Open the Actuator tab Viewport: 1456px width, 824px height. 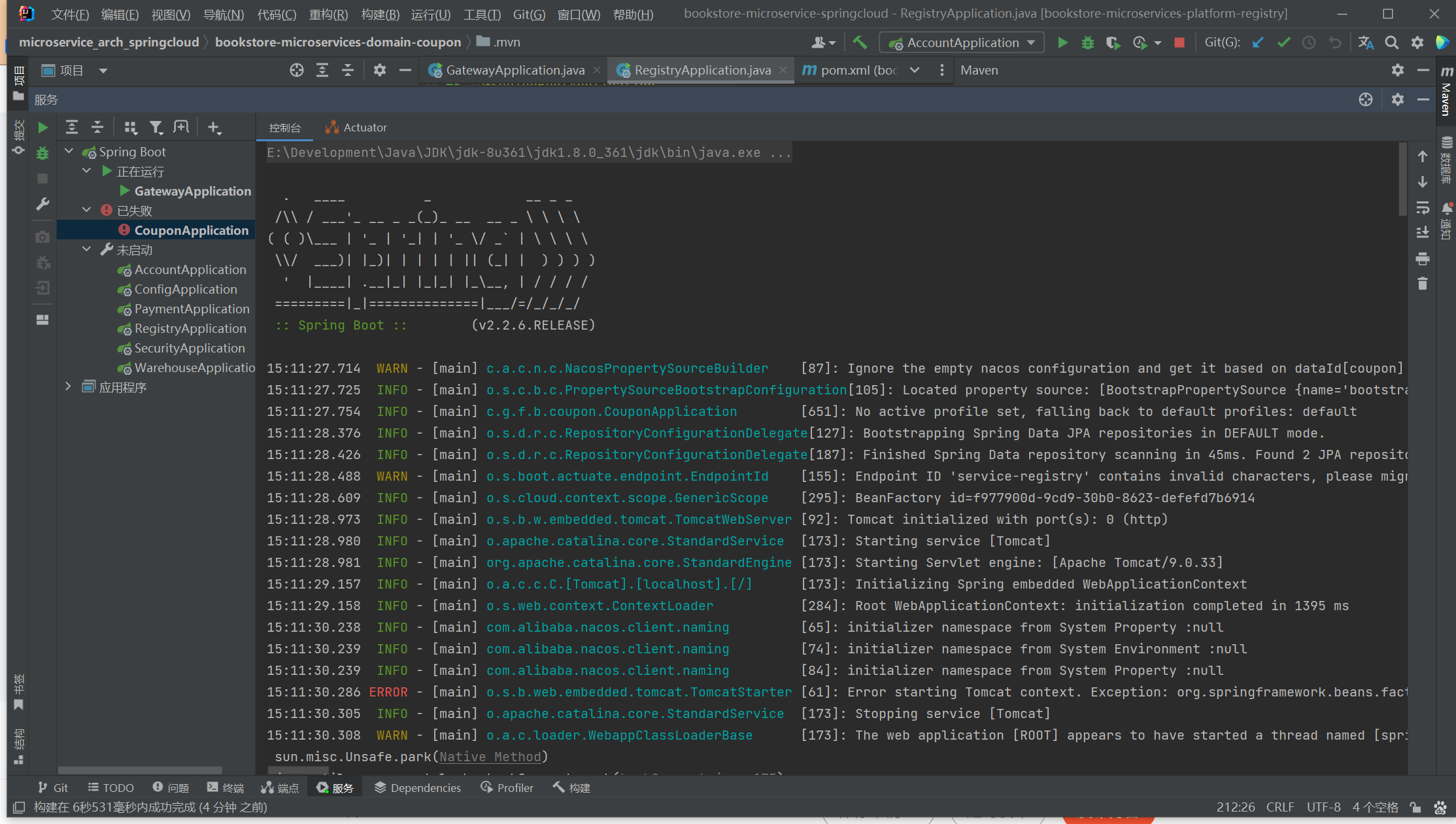tap(357, 128)
